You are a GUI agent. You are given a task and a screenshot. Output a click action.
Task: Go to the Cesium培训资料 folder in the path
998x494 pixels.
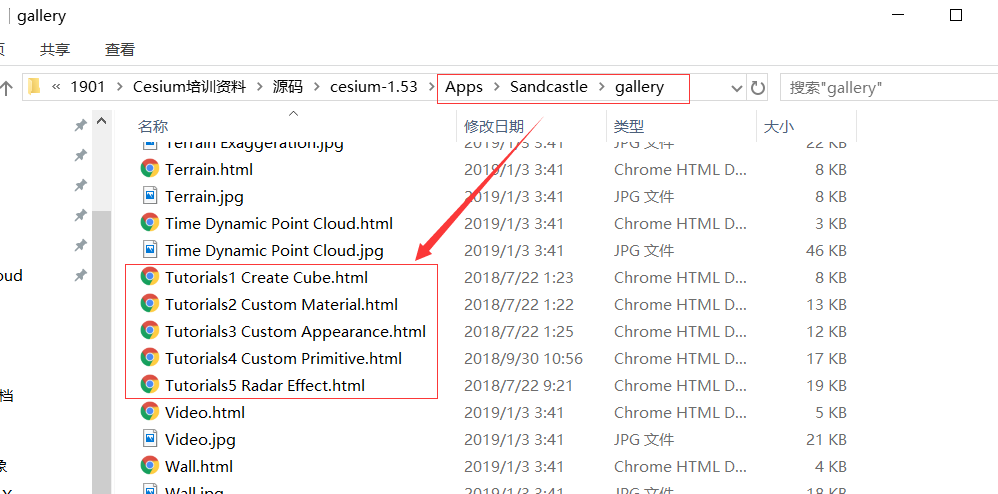[x=189, y=87]
